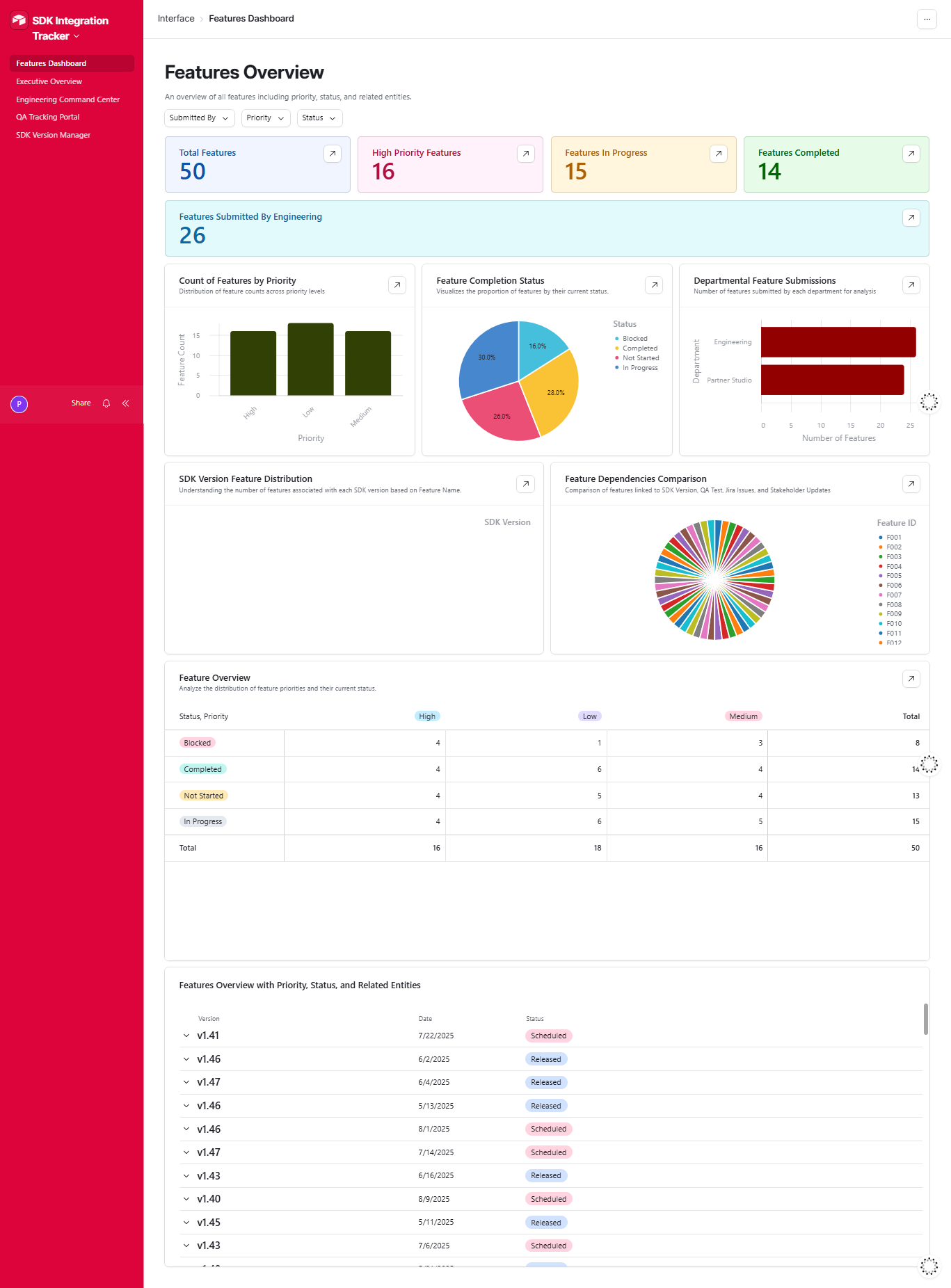Screen dimensions: 951x1288
Task: Navigate to Interface breadcrumb link
Action: click(x=176, y=19)
